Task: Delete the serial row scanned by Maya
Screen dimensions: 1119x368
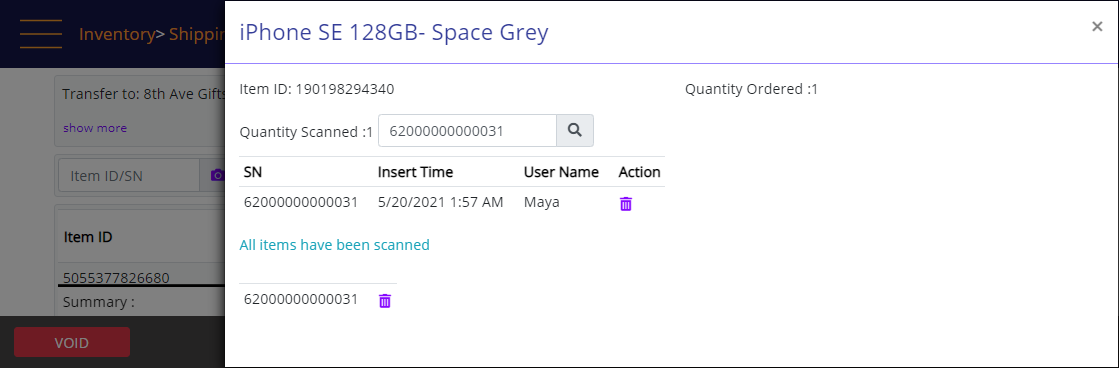Action: (626, 204)
